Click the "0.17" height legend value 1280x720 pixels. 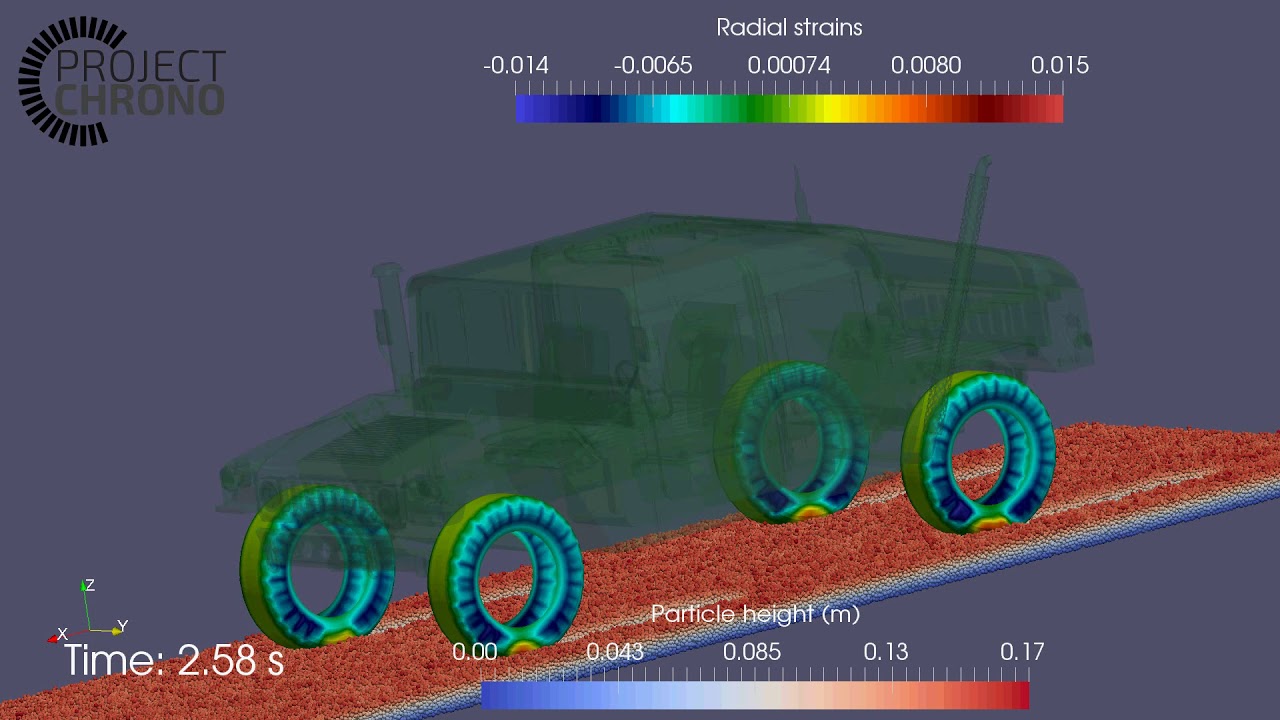(x=1022, y=652)
